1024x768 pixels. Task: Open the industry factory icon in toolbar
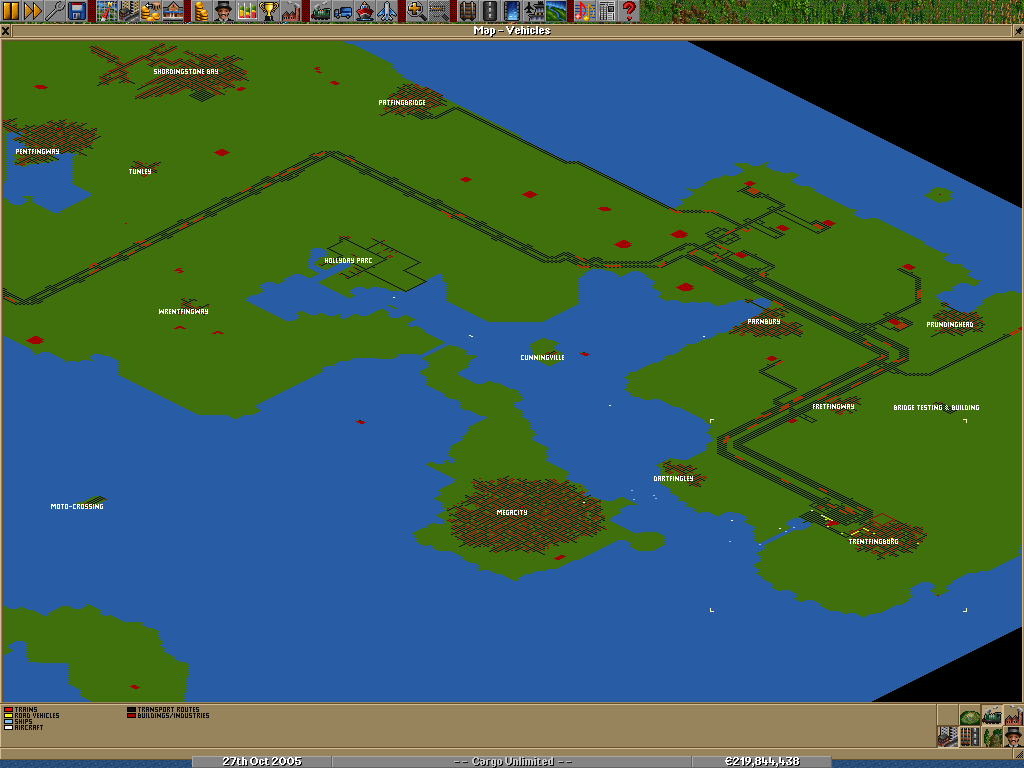point(291,11)
